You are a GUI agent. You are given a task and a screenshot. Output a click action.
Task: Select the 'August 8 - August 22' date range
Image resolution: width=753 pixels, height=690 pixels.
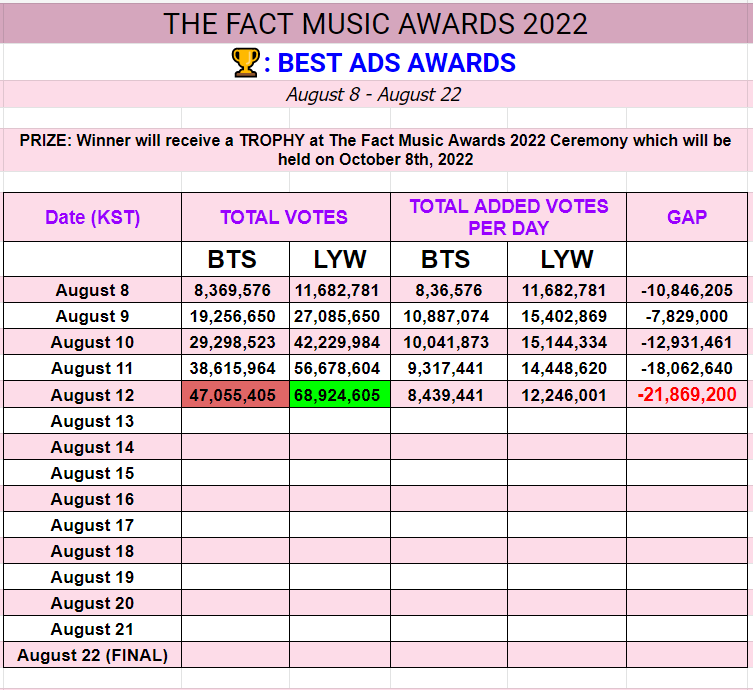pos(374,95)
